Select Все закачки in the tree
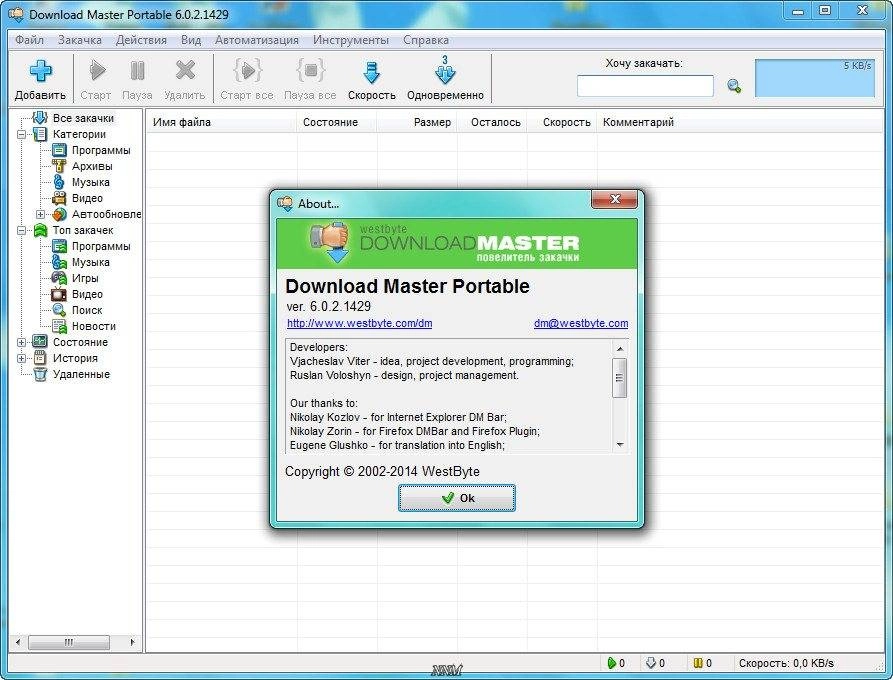 (x=83, y=118)
